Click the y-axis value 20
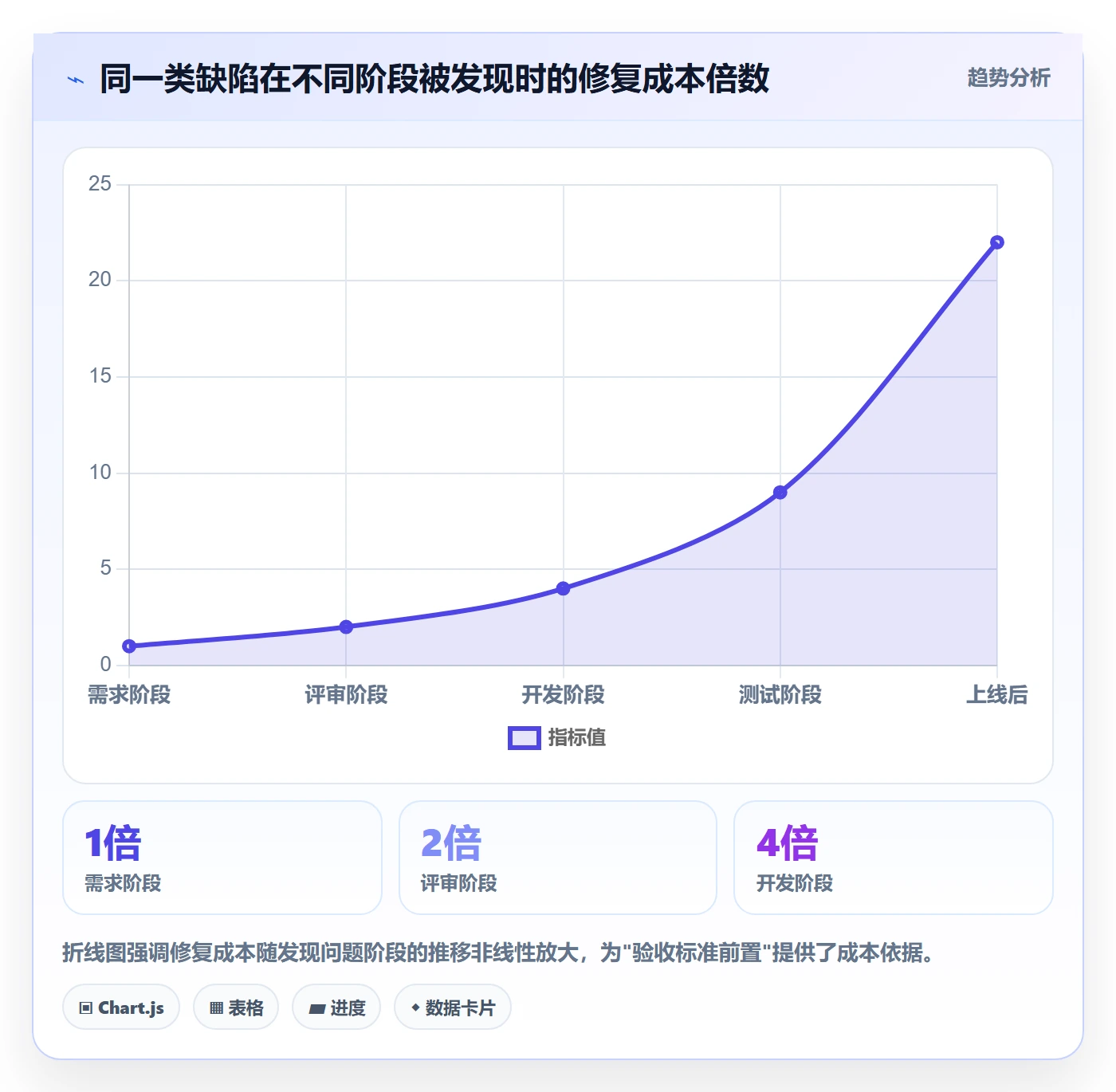 pyautogui.click(x=100, y=280)
